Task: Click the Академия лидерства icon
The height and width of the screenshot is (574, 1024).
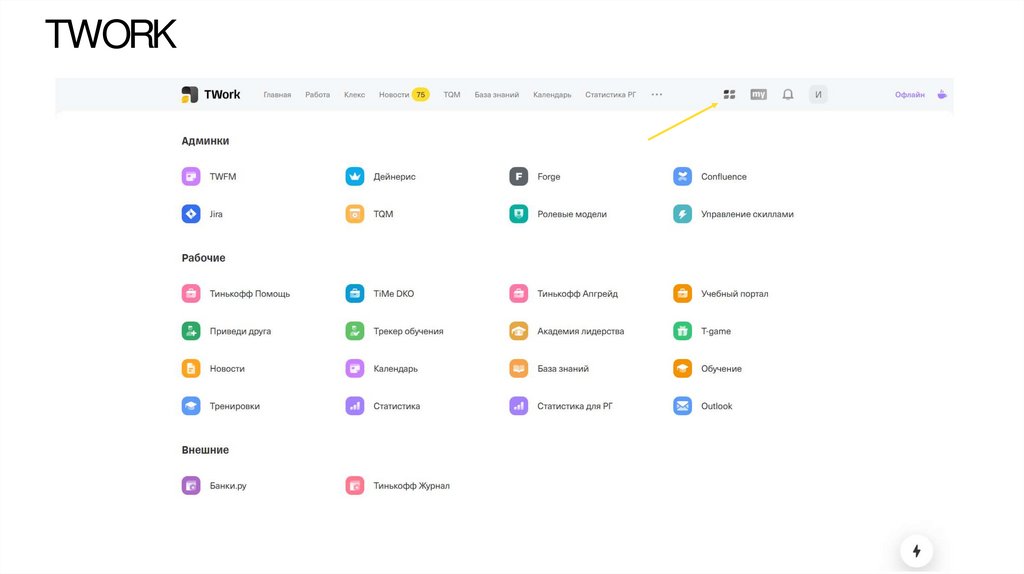Action: [x=519, y=331]
